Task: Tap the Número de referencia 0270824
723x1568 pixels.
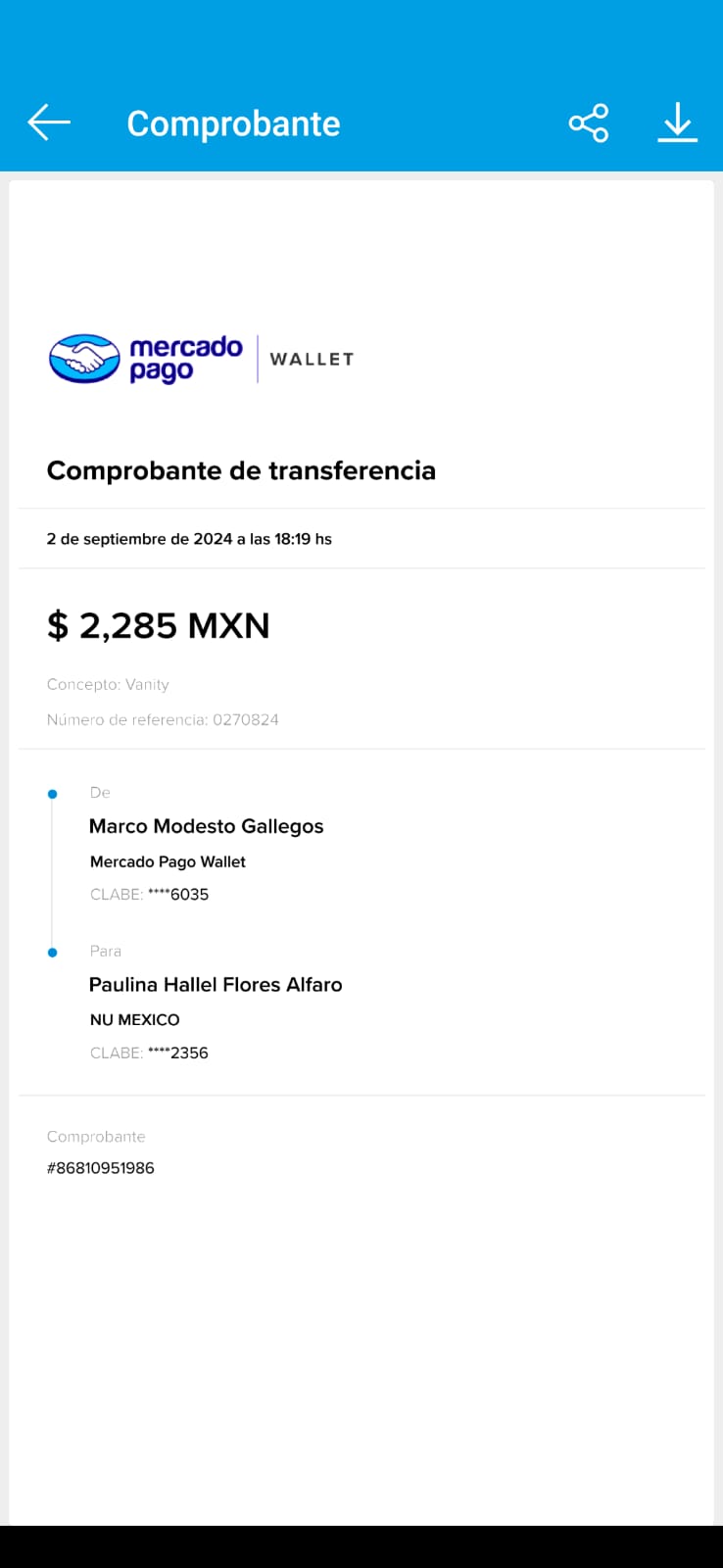Action: [163, 719]
